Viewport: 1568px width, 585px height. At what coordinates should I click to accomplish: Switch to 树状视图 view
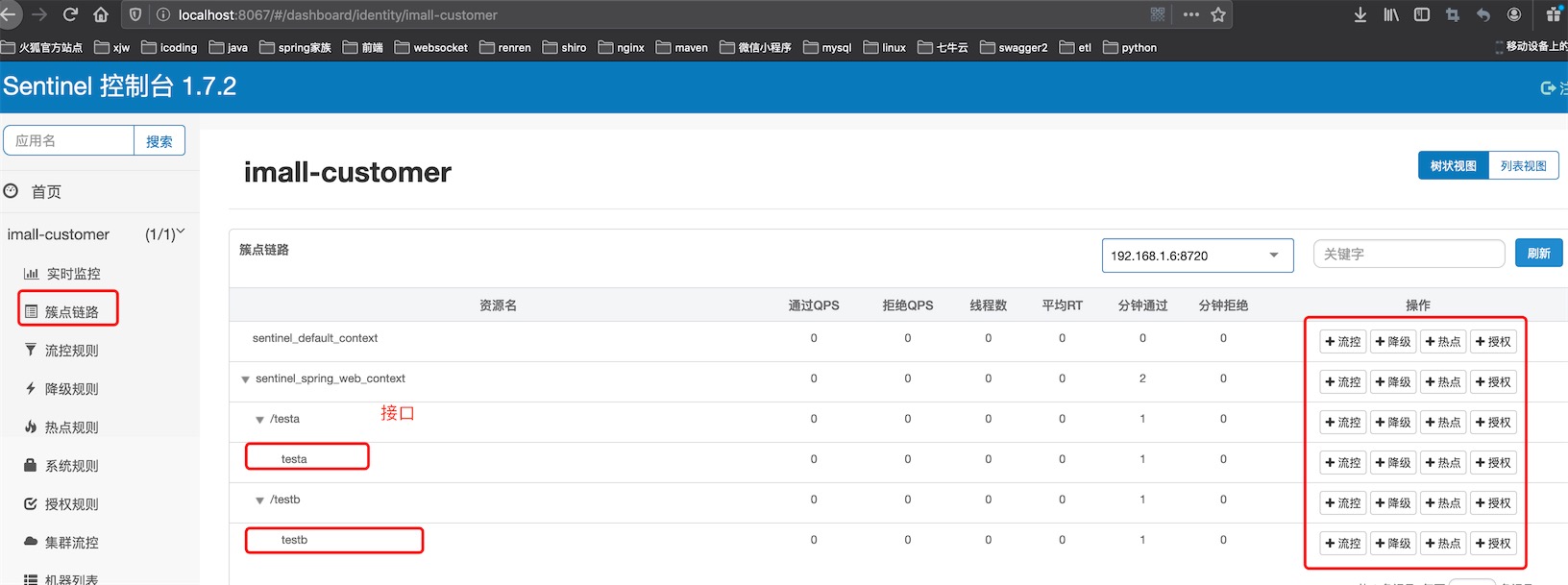[1453, 166]
